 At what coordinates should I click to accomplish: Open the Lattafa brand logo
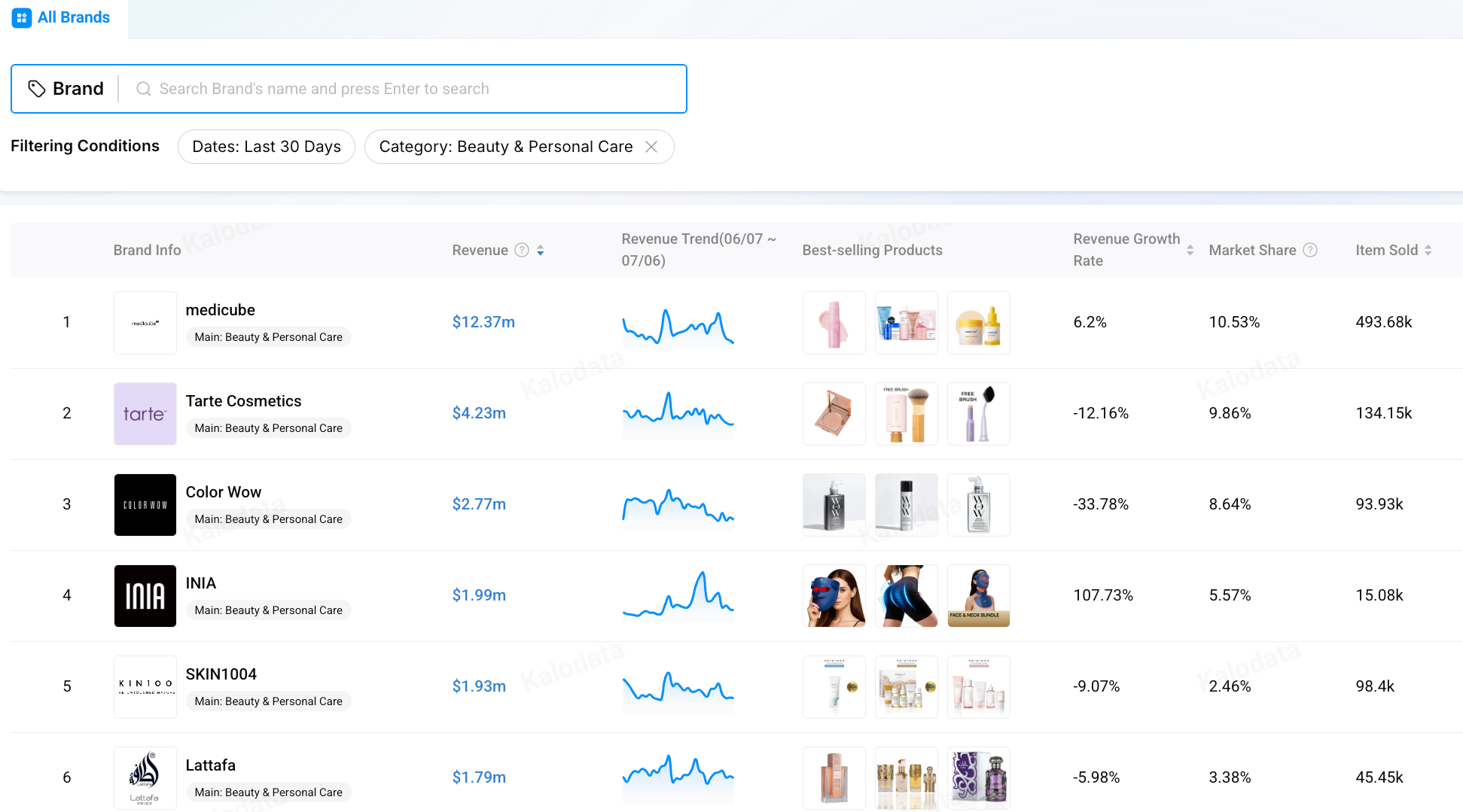[x=145, y=778]
